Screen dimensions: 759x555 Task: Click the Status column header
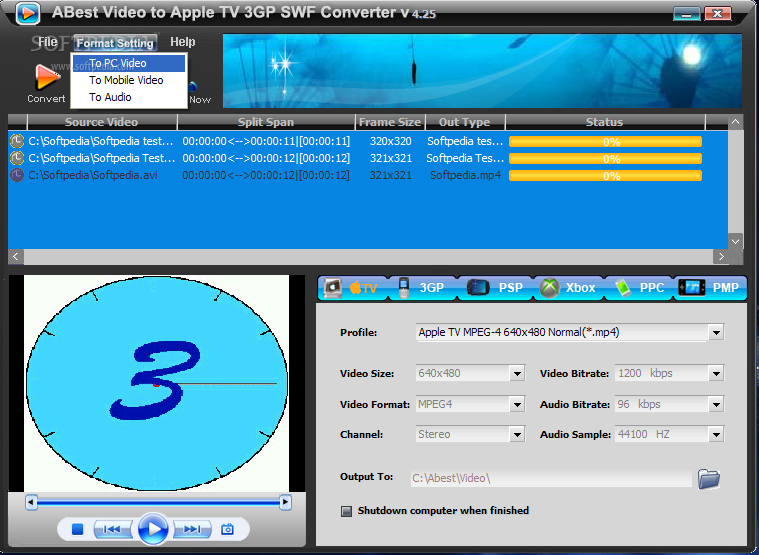coord(605,122)
